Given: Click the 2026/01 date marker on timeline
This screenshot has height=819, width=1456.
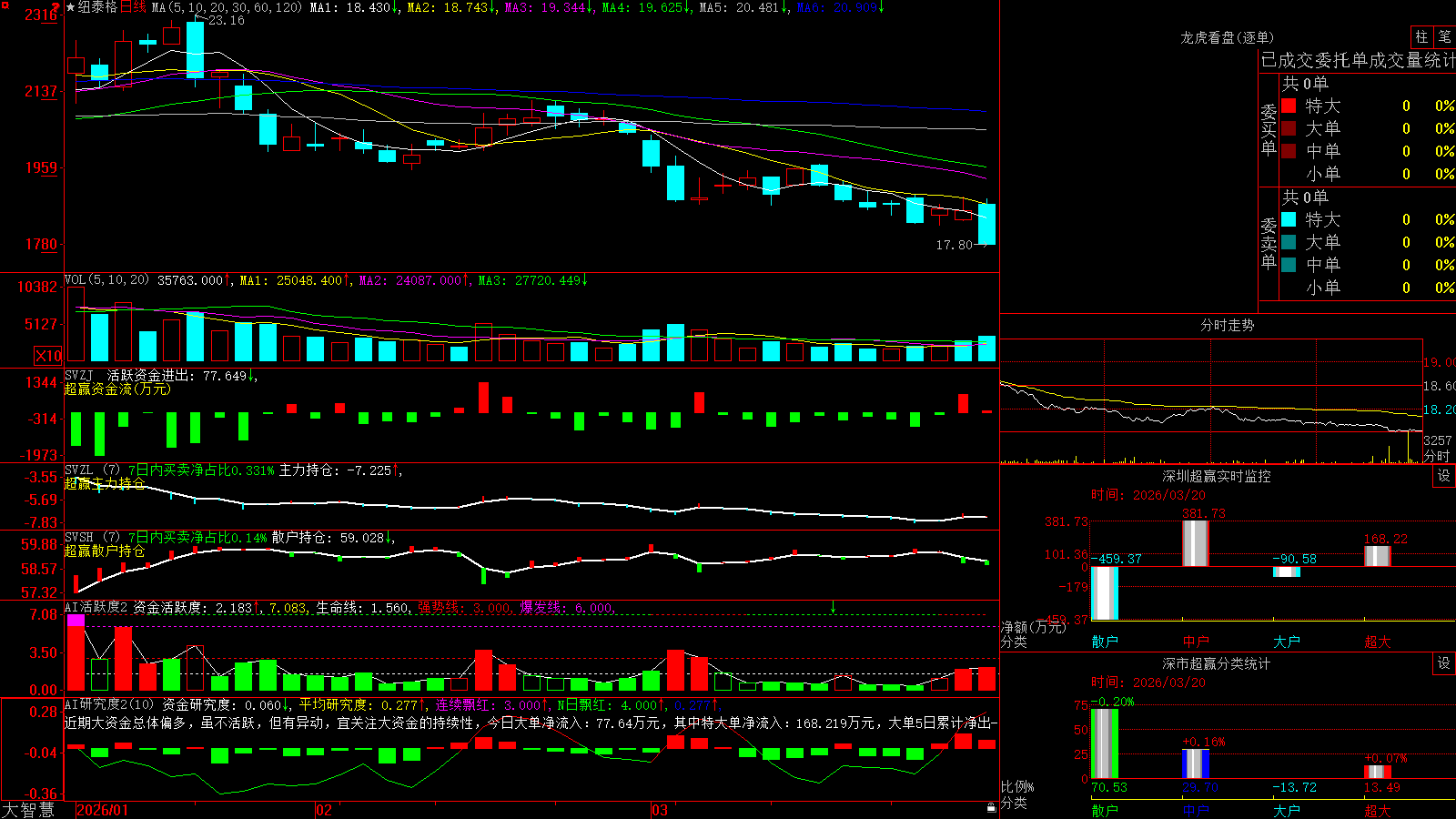Looking at the screenshot, I should 102,810.
